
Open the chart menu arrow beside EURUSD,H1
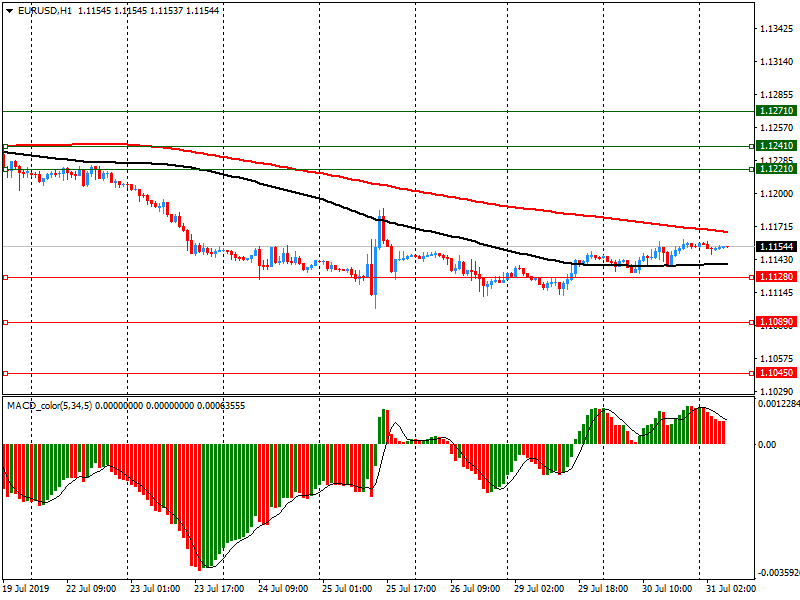click(9, 11)
